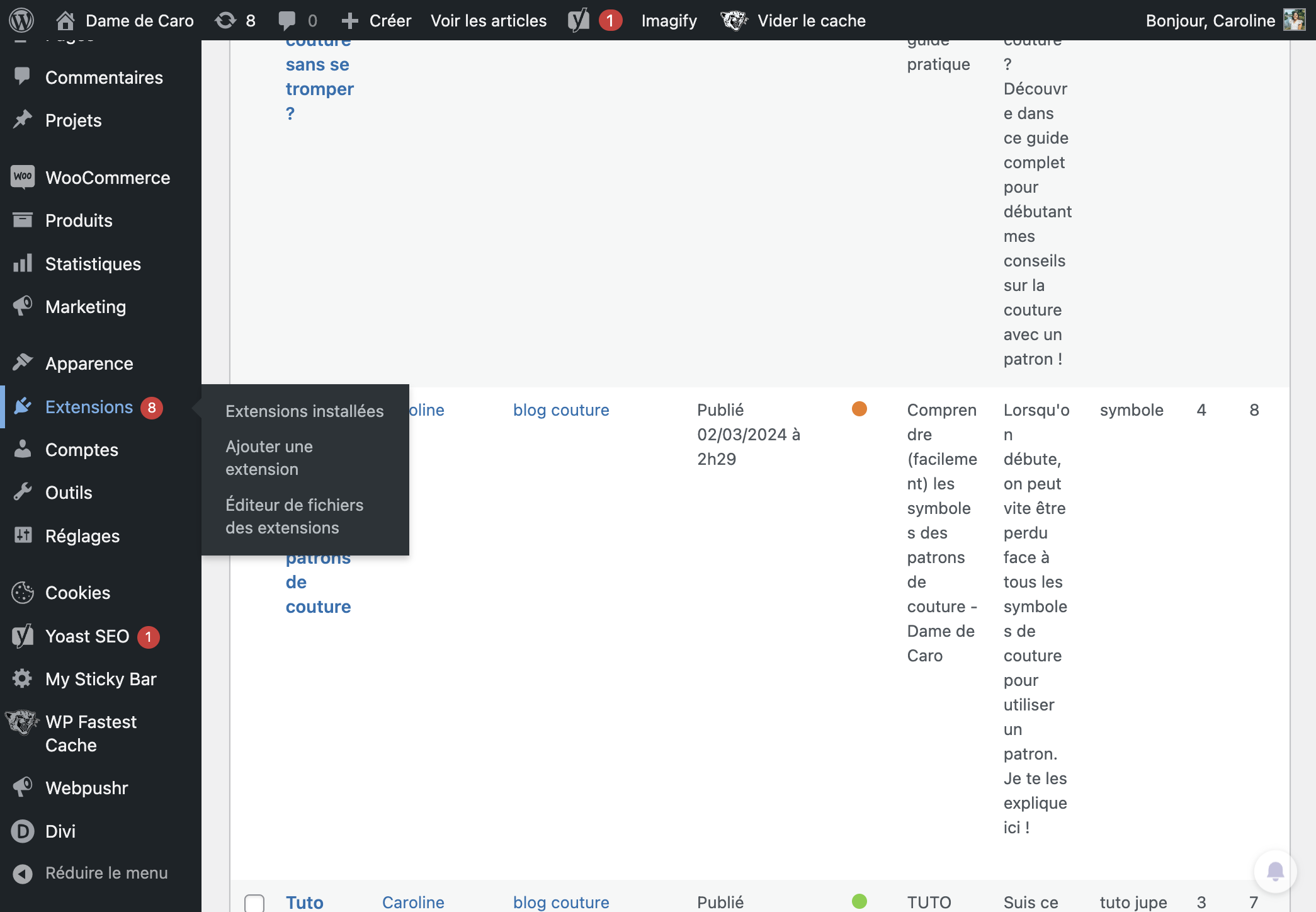Click the Marketing megaphone icon

(23, 306)
